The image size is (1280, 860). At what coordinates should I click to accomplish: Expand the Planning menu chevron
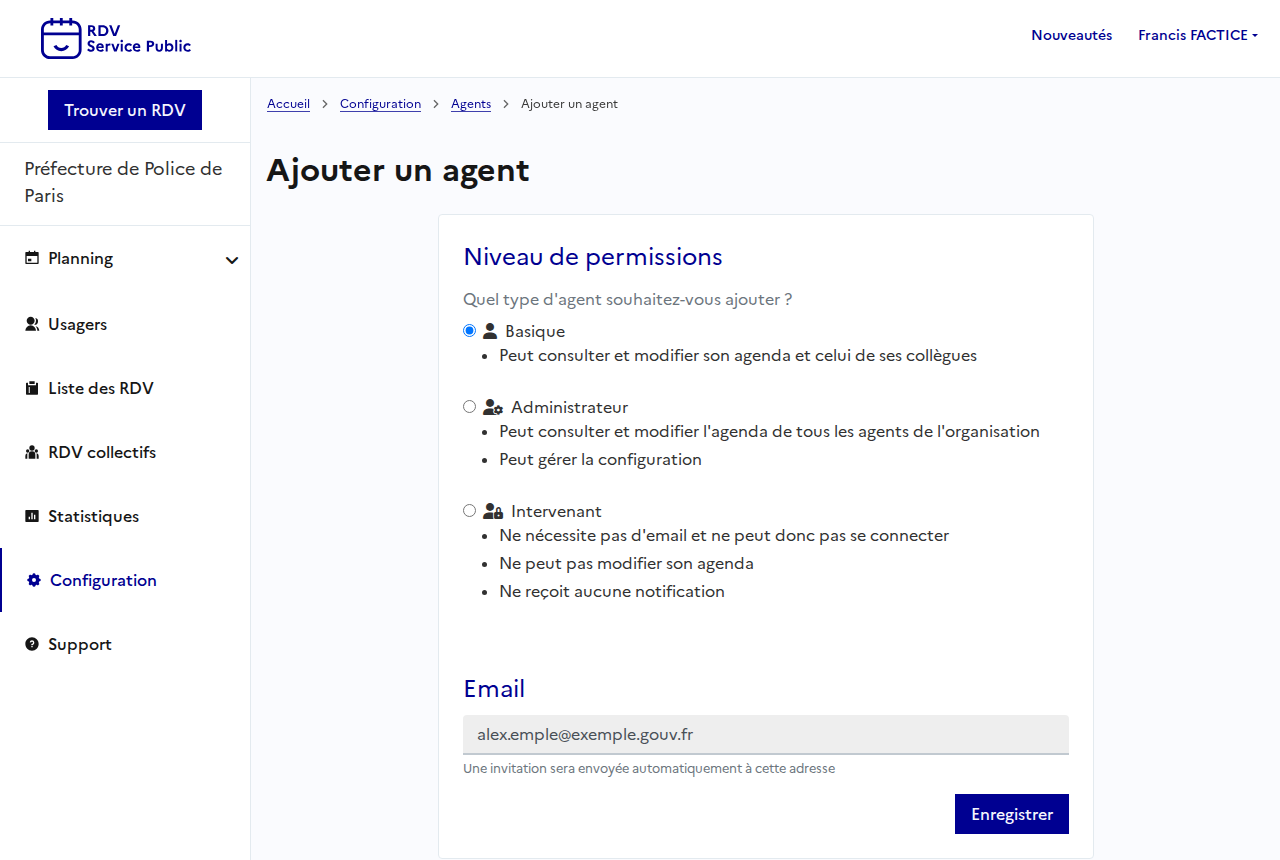click(232, 260)
